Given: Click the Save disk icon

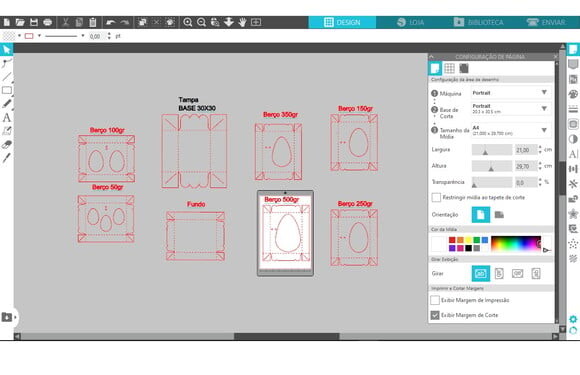Looking at the screenshot, I should click(x=34, y=22).
